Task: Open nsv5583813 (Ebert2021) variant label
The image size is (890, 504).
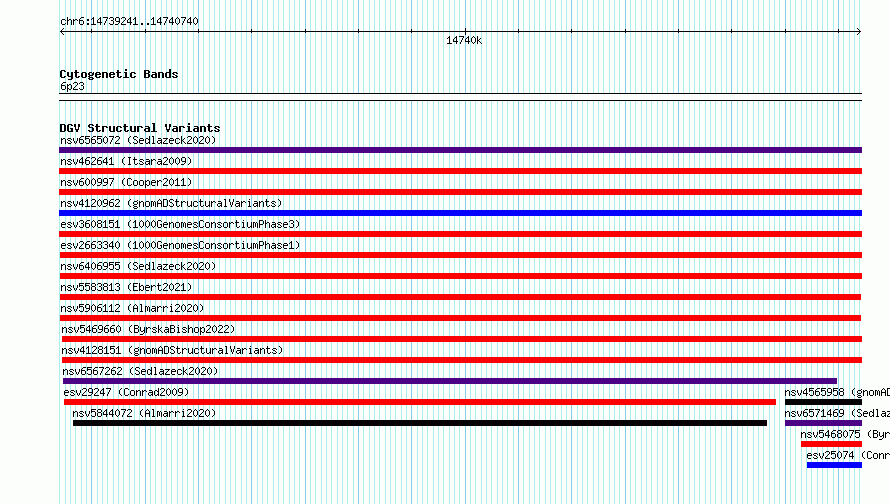Action: point(126,287)
